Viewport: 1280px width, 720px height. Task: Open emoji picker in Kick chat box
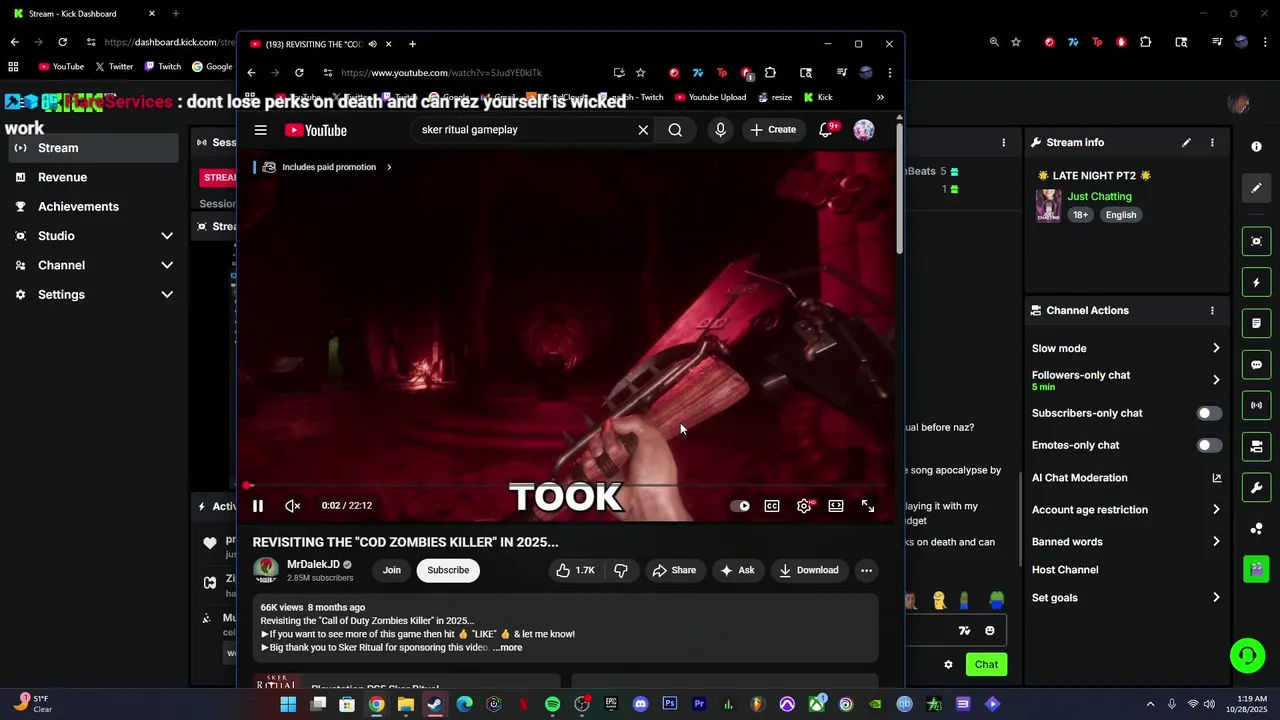click(x=990, y=631)
